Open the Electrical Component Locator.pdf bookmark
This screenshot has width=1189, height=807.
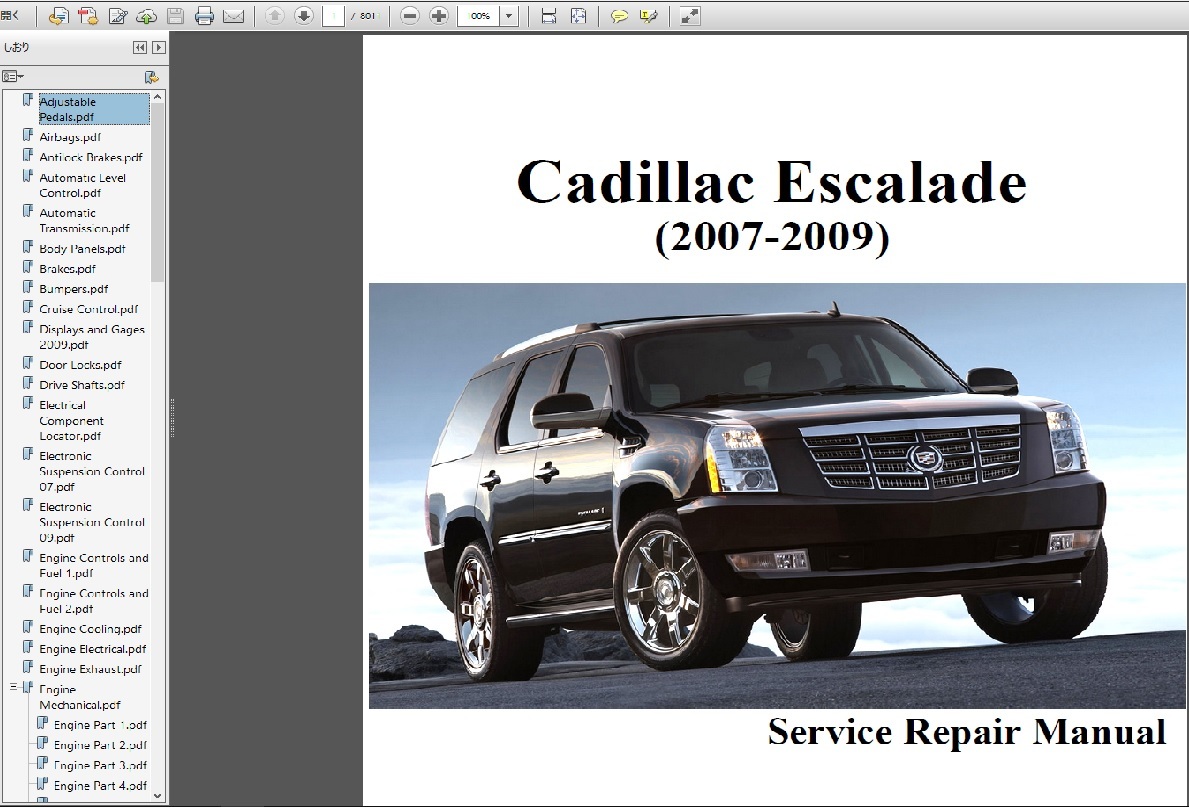71,421
